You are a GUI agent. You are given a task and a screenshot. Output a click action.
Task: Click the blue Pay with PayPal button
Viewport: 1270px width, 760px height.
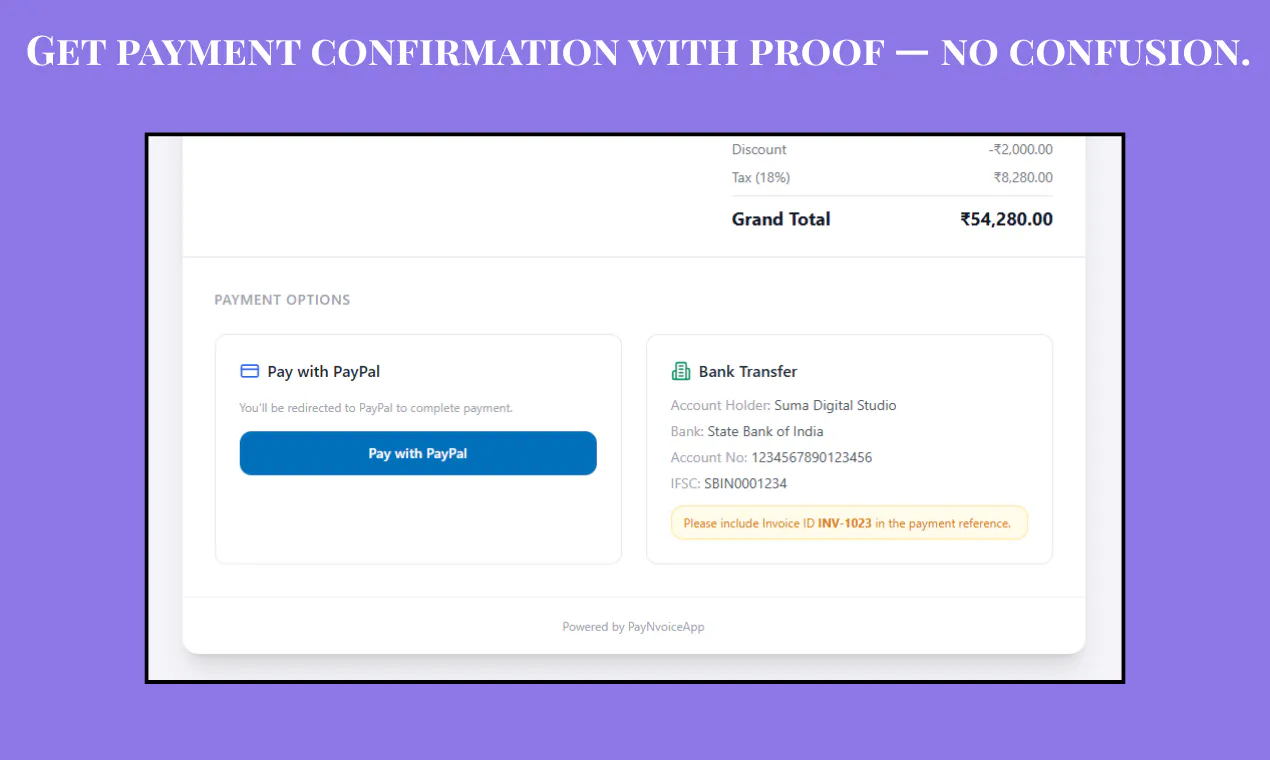[418, 453]
